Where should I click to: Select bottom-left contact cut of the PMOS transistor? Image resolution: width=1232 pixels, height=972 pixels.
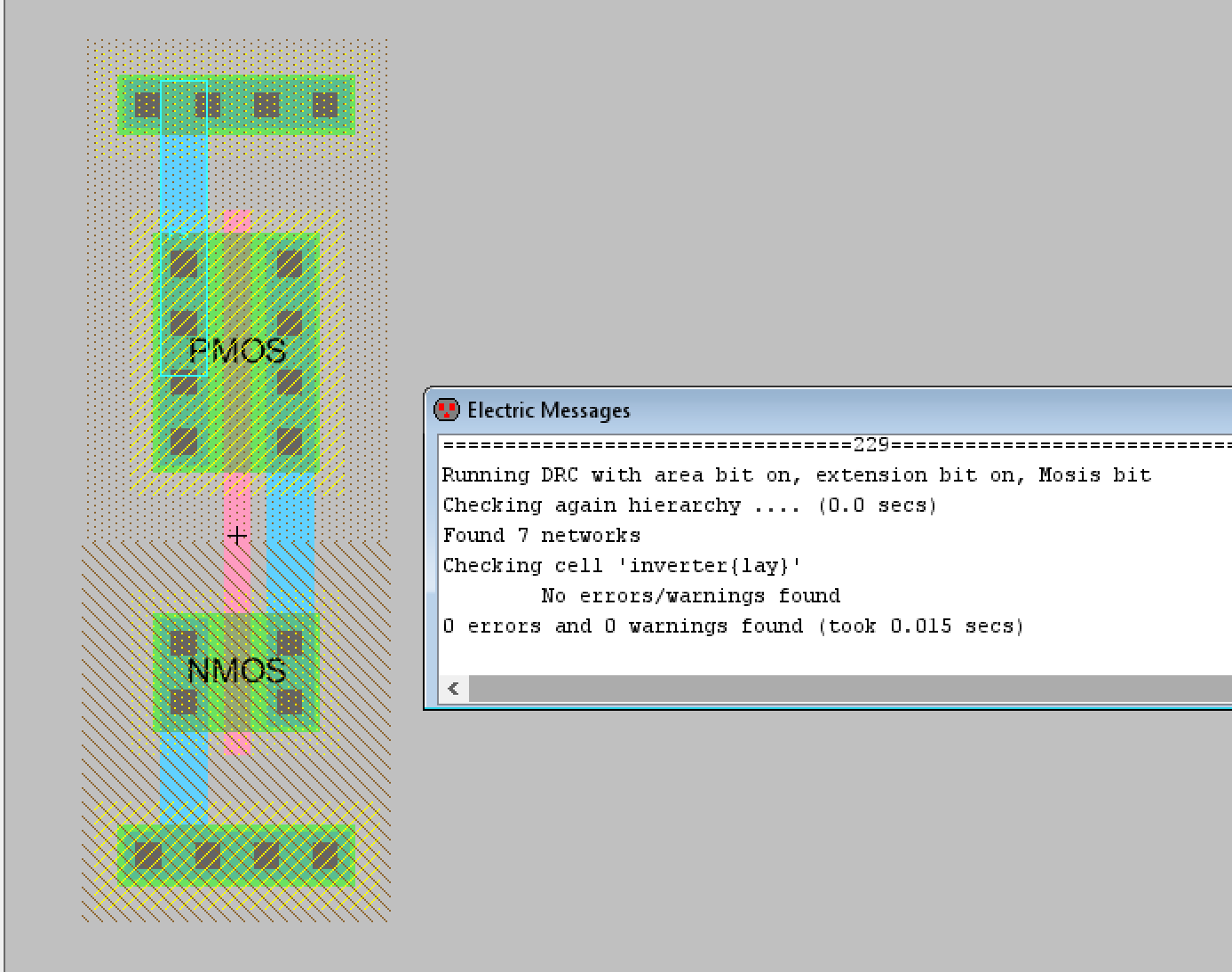[x=184, y=441]
